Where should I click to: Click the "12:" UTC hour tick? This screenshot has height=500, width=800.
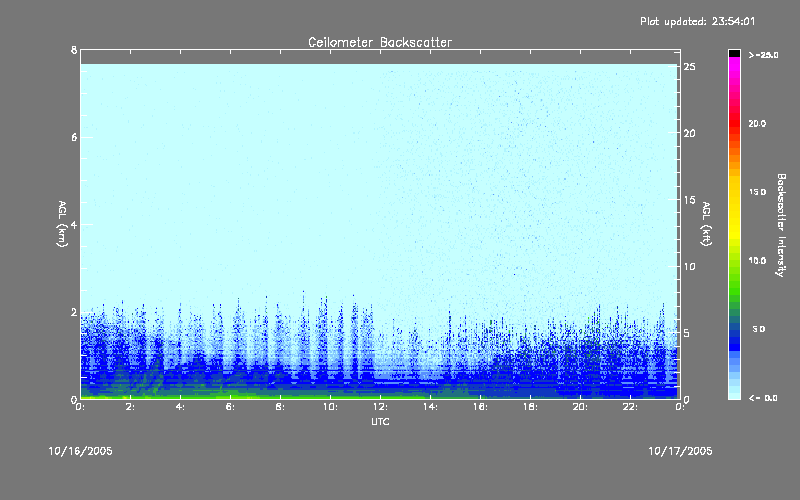point(380,407)
